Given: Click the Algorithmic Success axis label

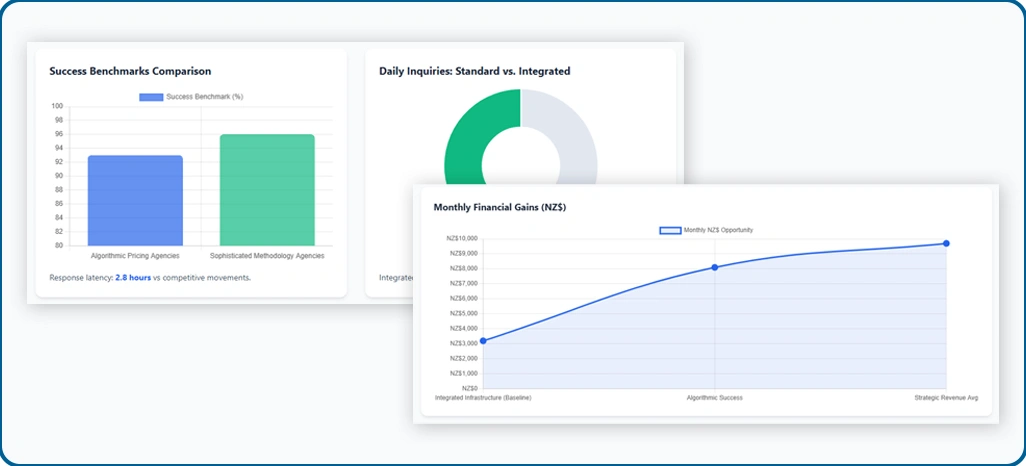Looking at the screenshot, I should 715,398.
